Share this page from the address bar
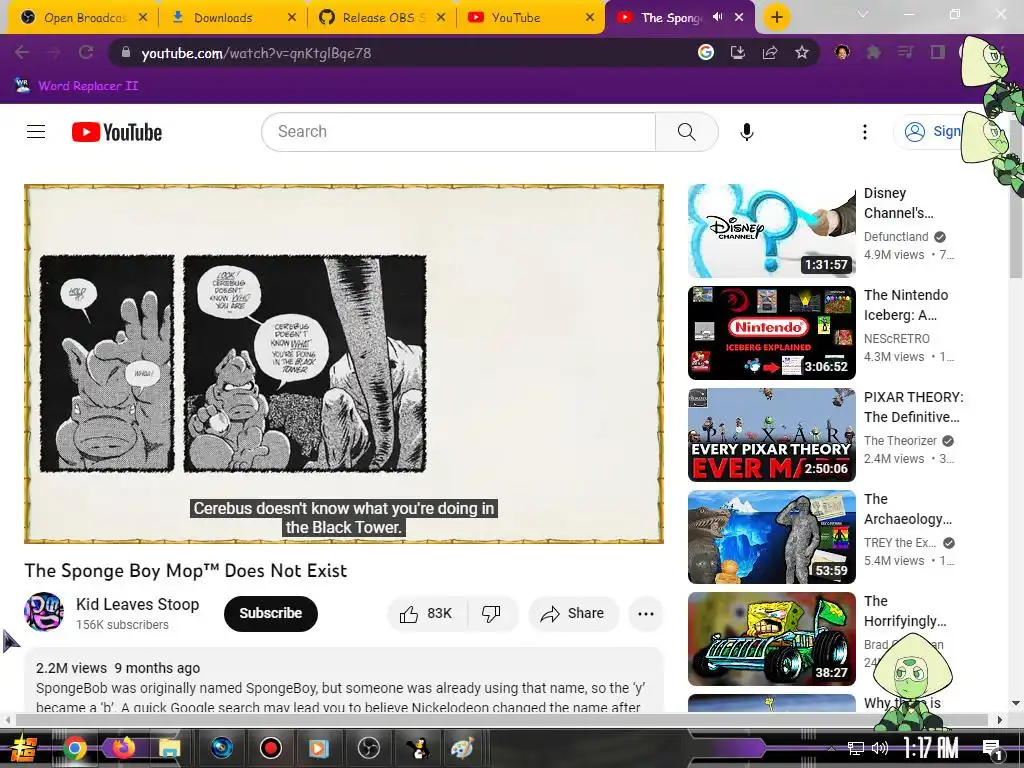The width and height of the screenshot is (1024, 768). click(x=770, y=52)
